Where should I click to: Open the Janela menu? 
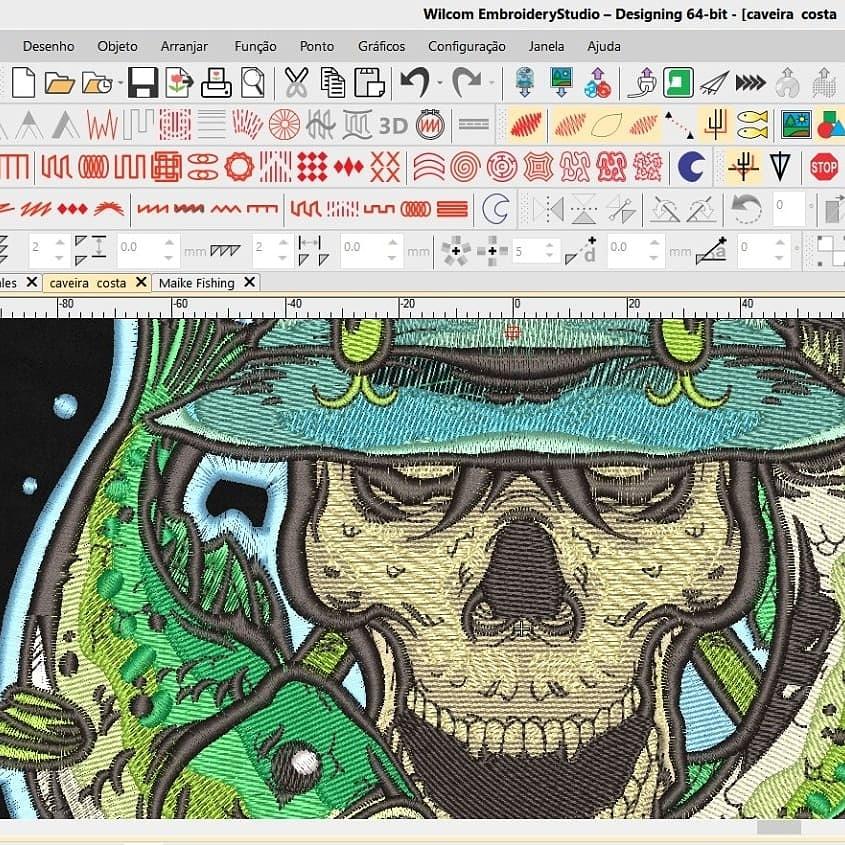pyautogui.click(x=546, y=46)
